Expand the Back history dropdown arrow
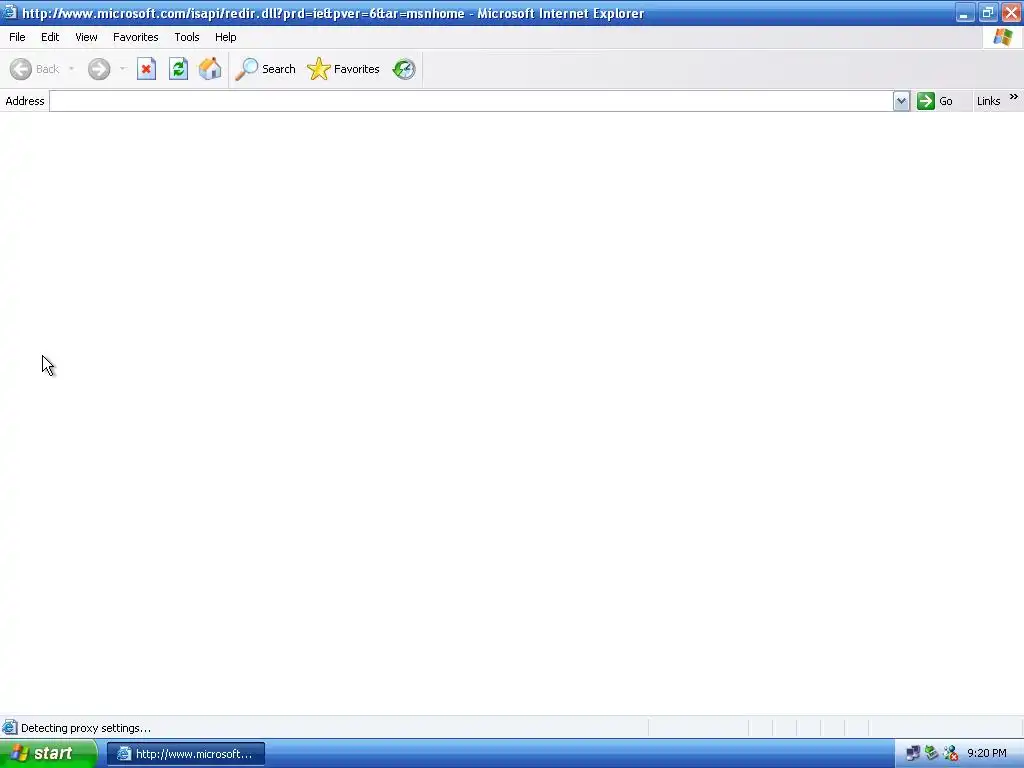 pyautogui.click(x=71, y=69)
